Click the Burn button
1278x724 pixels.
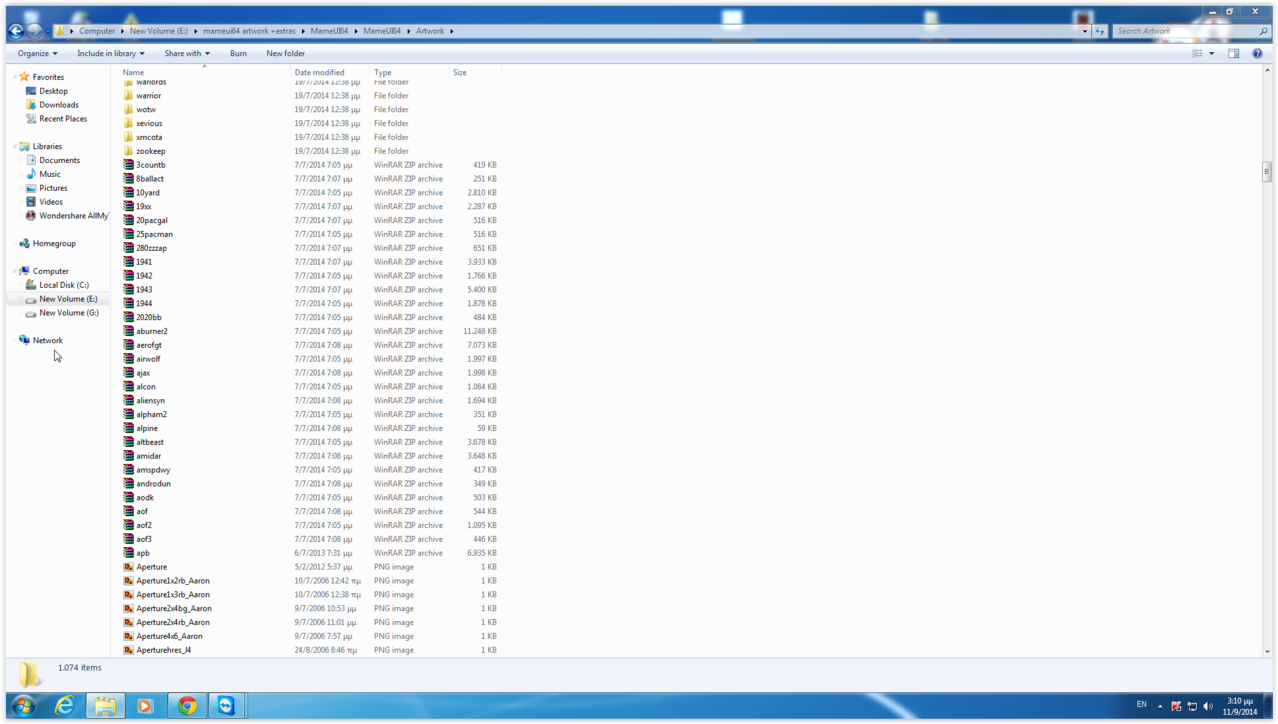click(238, 54)
